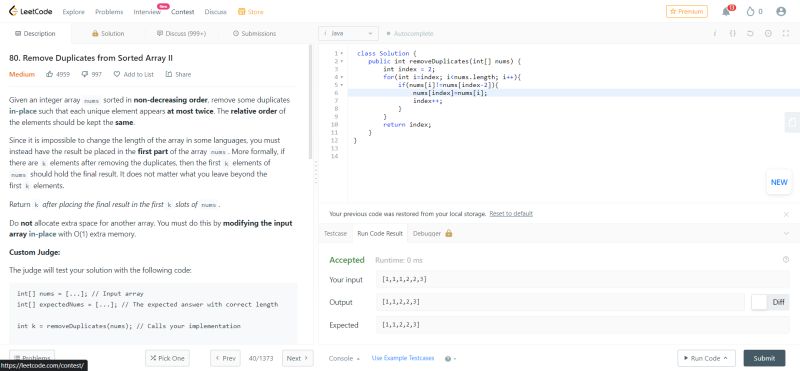
Task: Open the Run Code options arrow
Action: [726, 358]
